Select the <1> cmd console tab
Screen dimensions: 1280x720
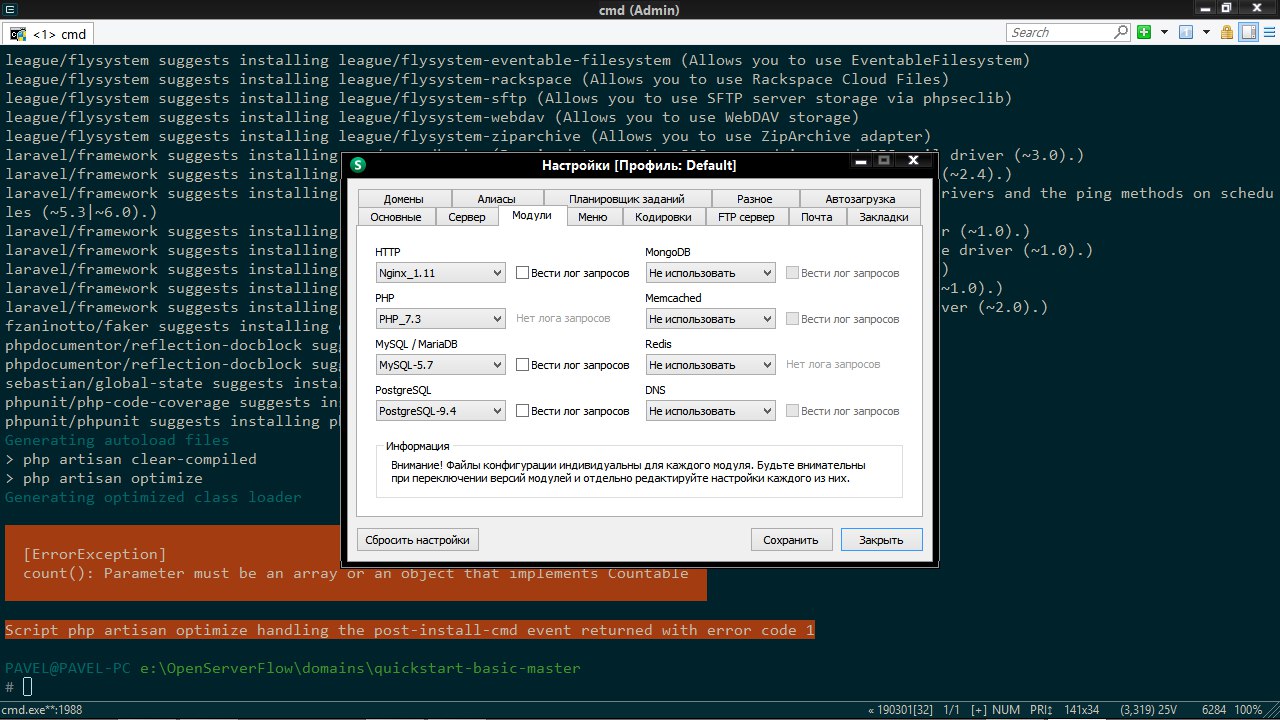(x=49, y=34)
